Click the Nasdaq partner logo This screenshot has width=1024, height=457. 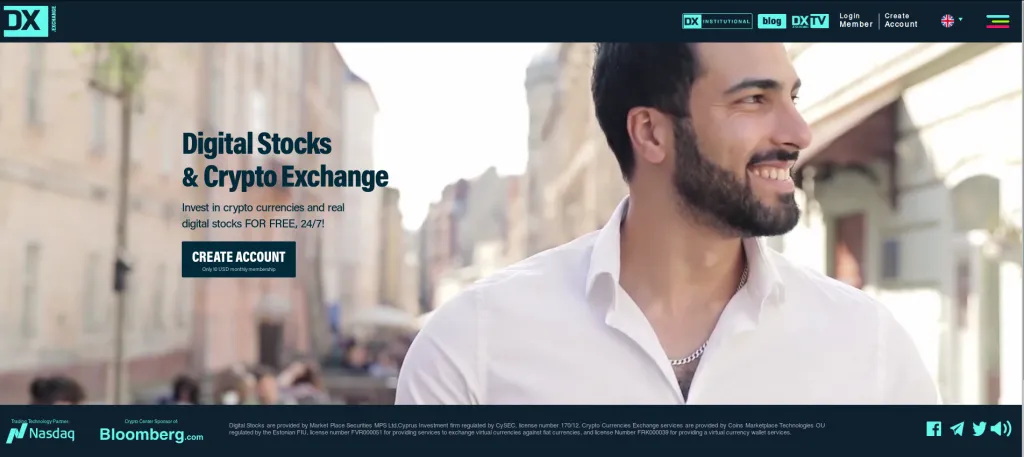[x=40, y=432]
